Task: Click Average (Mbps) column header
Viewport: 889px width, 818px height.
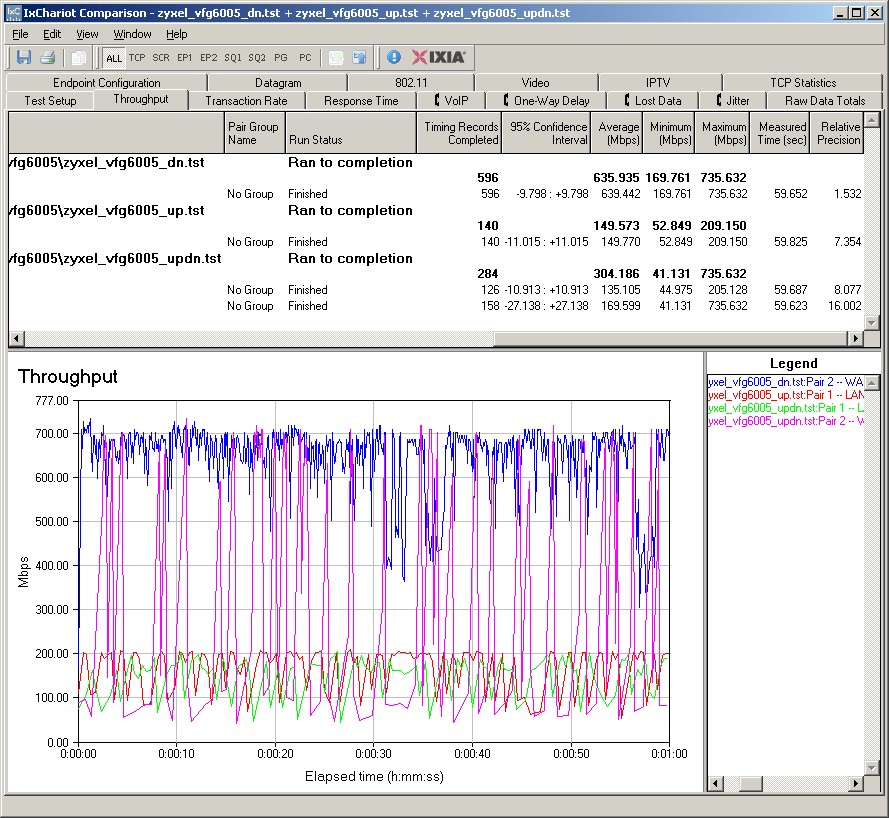Action: [x=617, y=133]
